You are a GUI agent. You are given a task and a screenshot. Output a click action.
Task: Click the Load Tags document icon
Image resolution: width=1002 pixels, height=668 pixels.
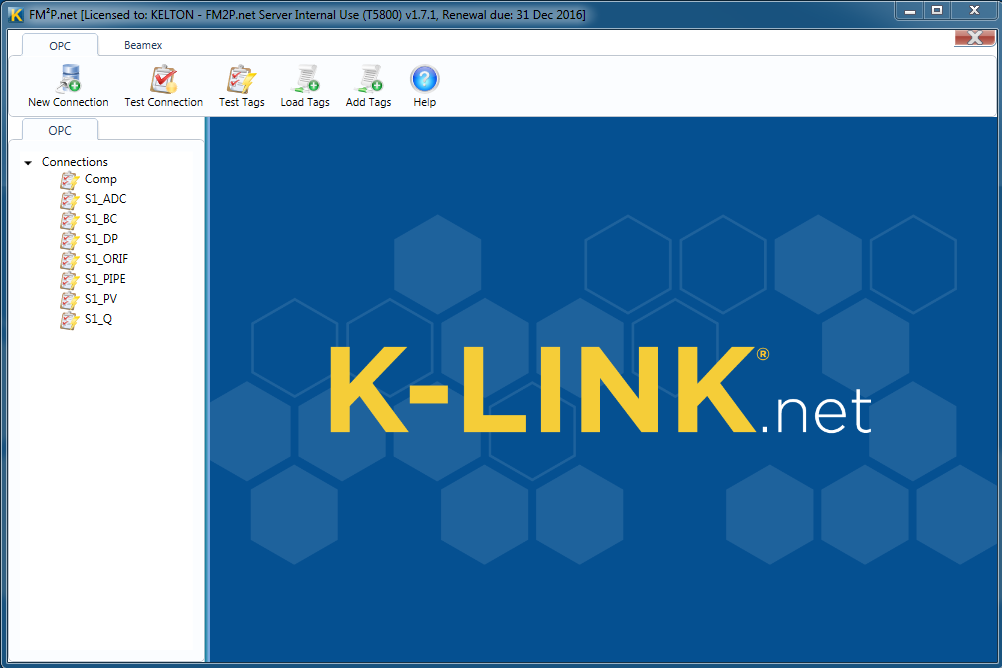tap(305, 79)
